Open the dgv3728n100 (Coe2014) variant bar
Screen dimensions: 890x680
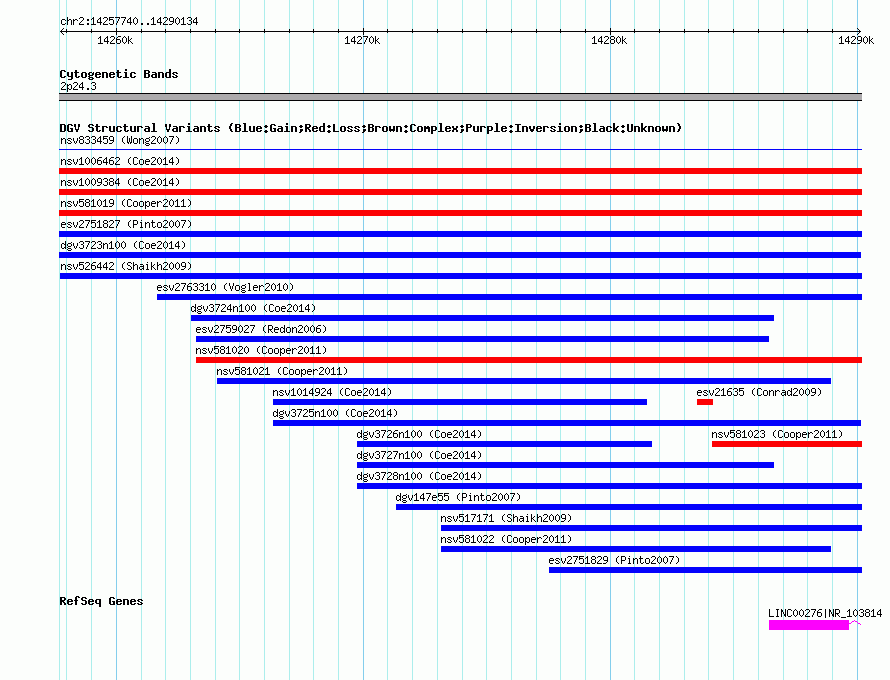coord(610,486)
